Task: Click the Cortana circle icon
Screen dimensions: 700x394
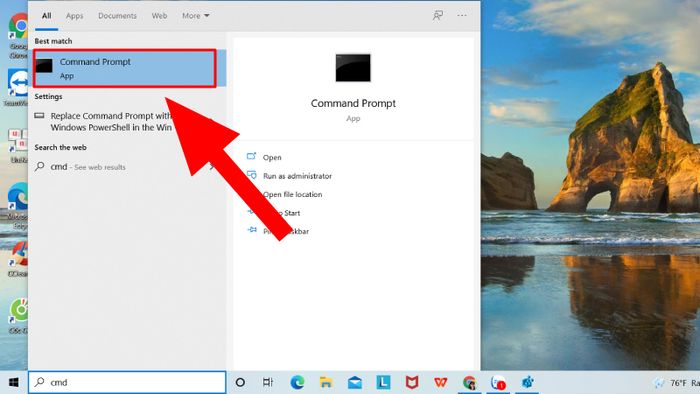Action: click(240, 382)
